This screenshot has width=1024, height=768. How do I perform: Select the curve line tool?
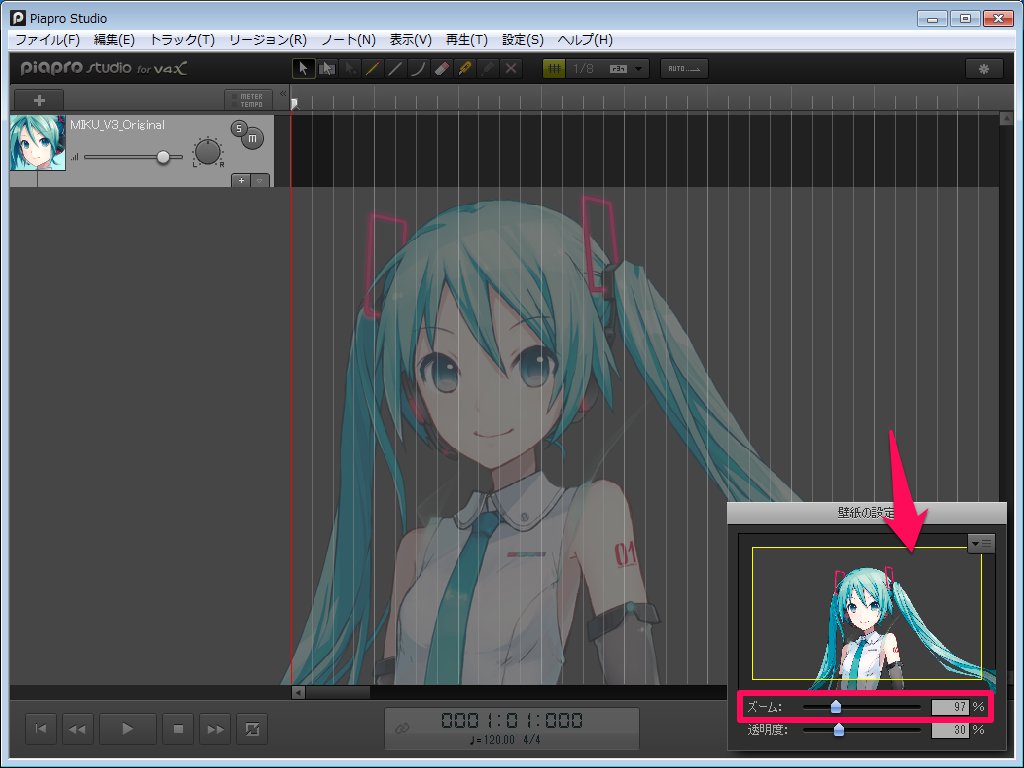(x=419, y=69)
